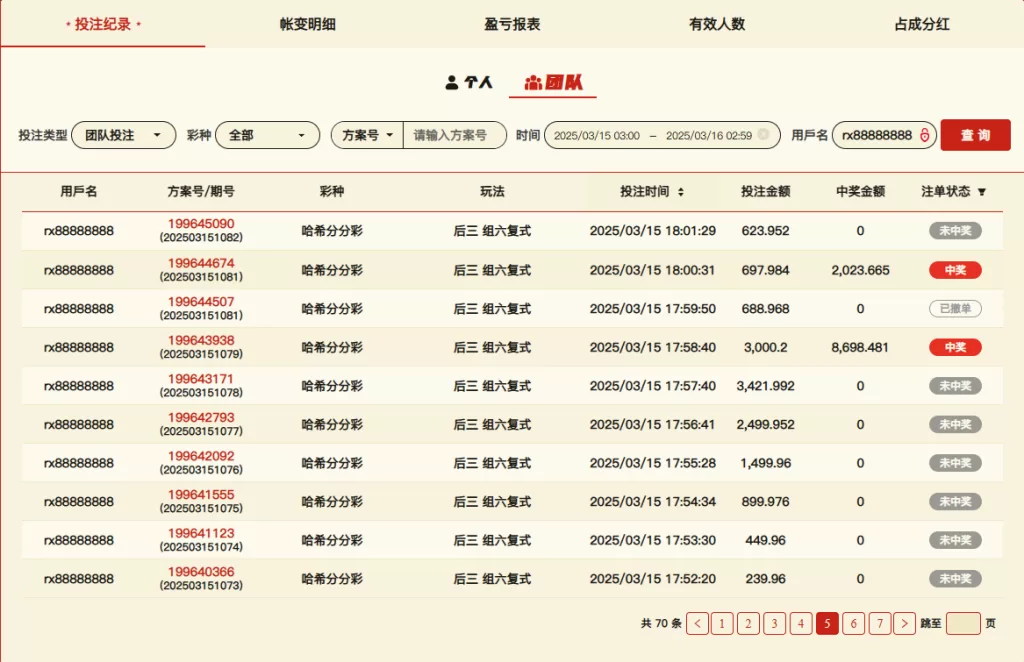
Task: Click 未中奖 badge for bet 199645090
Action: point(955,230)
